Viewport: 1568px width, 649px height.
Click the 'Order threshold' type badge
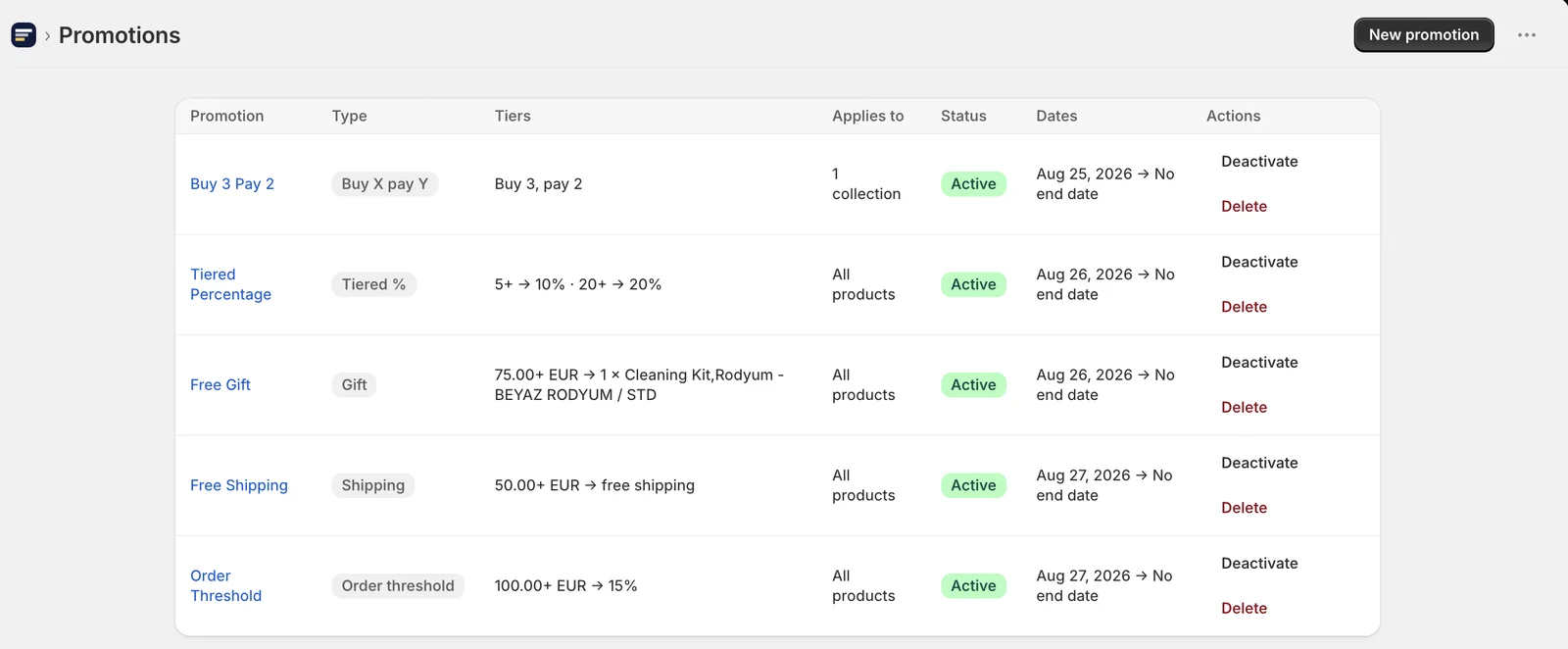tap(398, 586)
